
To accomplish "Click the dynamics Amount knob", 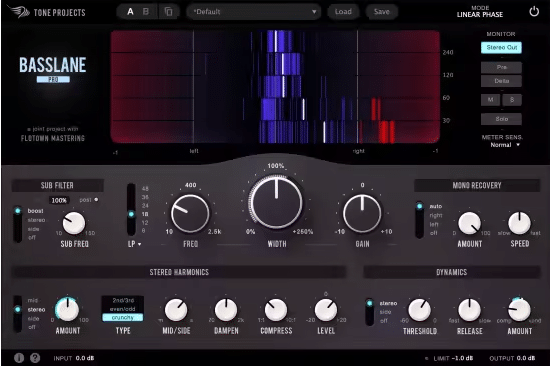I will point(519,310).
